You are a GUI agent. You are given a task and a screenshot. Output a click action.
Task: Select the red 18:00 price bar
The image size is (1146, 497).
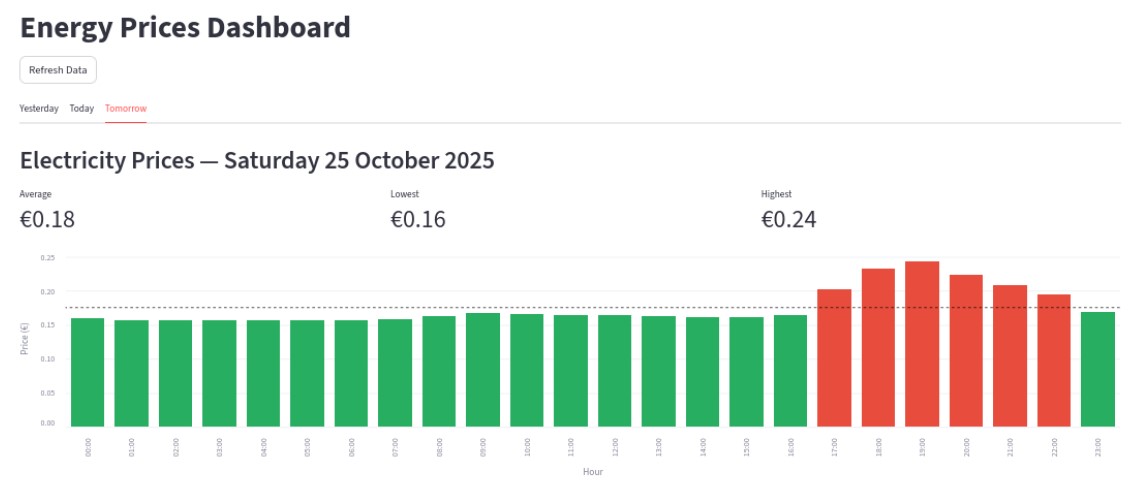[x=878, y=348]
